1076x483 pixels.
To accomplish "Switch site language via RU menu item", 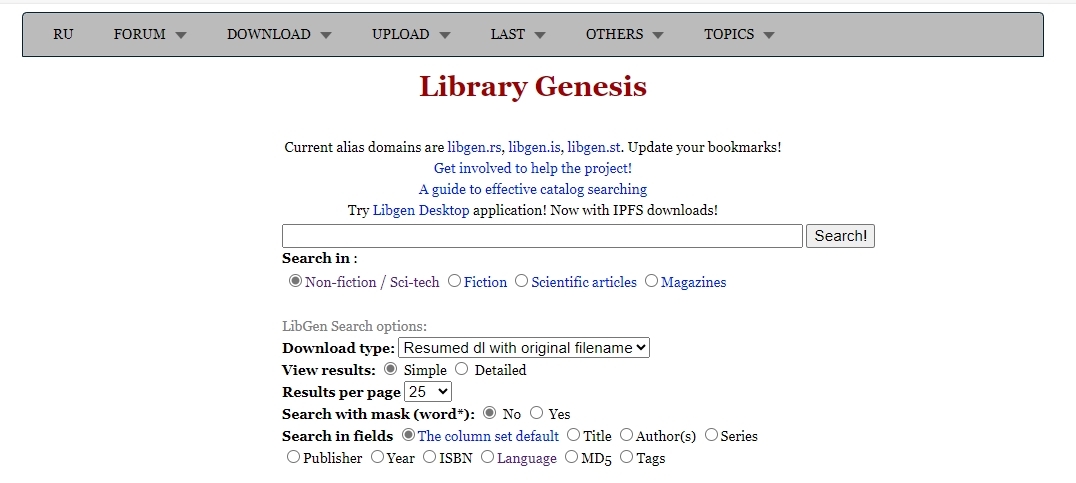I will coord(63,34).
